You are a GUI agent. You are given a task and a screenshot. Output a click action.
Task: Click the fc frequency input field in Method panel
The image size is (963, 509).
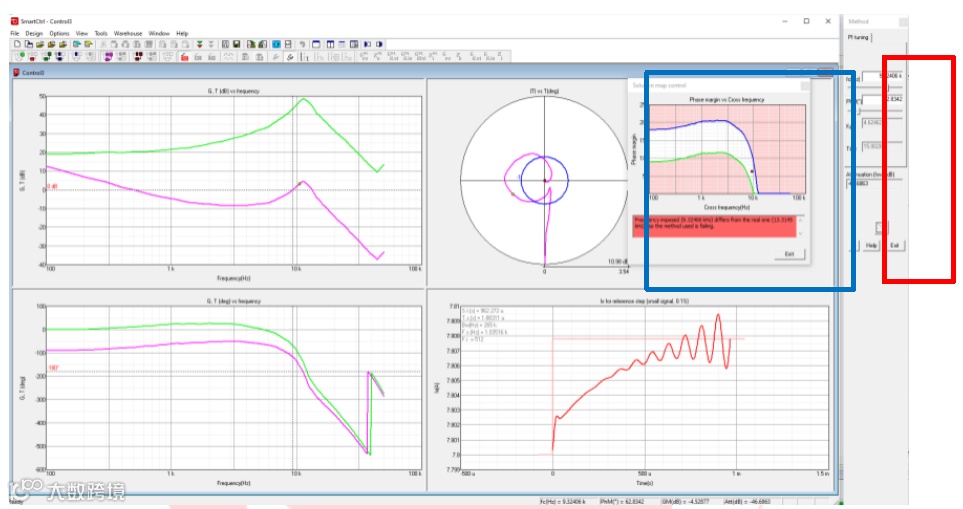pos(883,76)
